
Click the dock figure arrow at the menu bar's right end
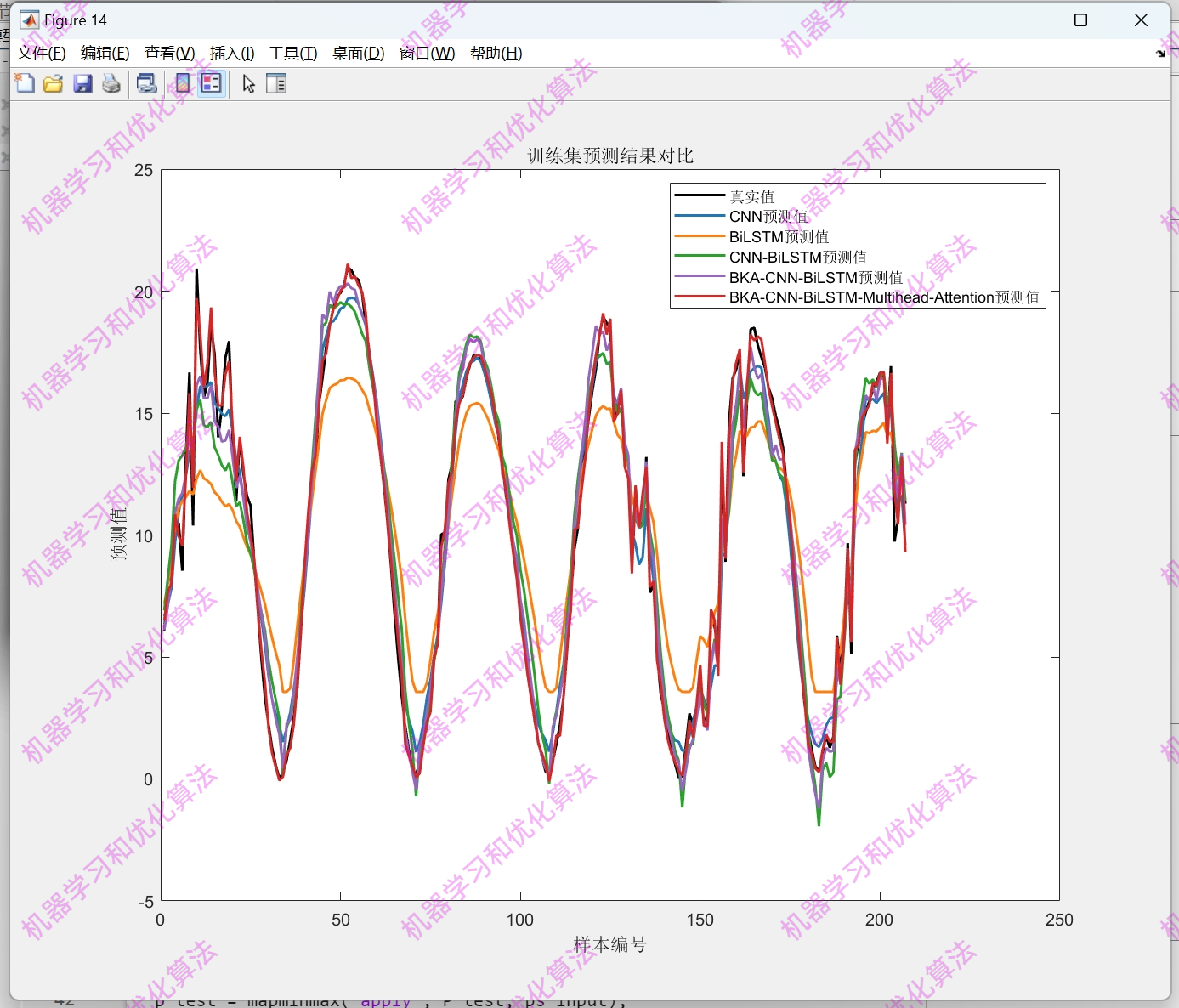tap(1161, 54)
